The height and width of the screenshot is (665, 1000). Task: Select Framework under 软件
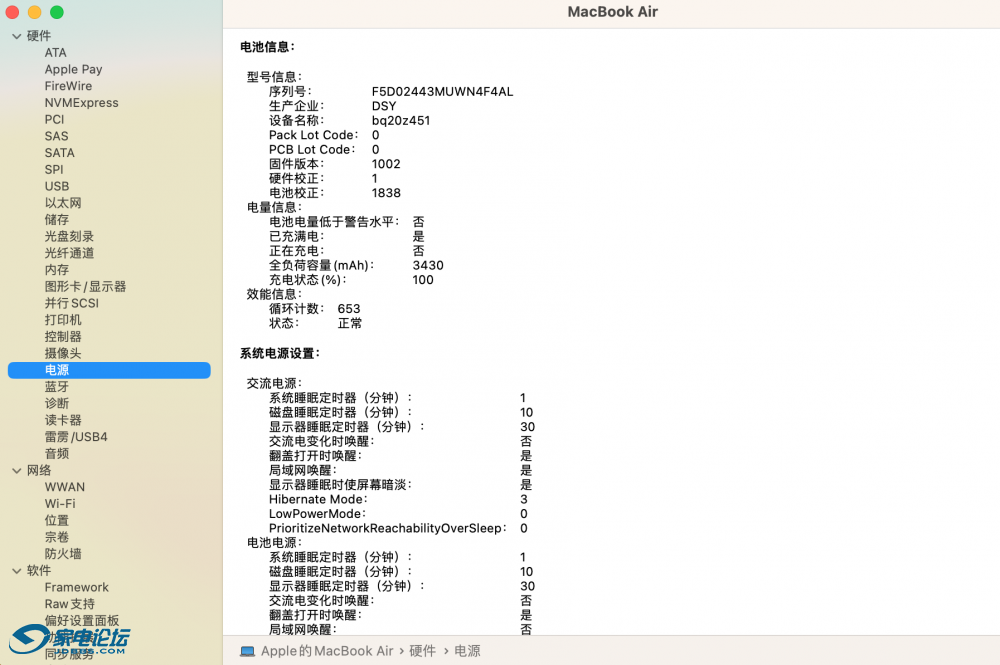coord(77,587)
